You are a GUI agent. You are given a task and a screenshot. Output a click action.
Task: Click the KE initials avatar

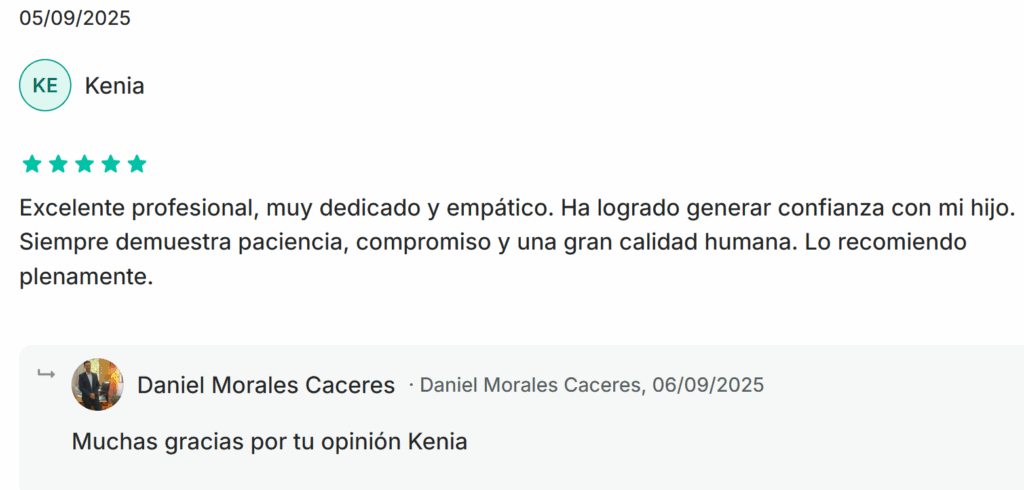point(45,86)
